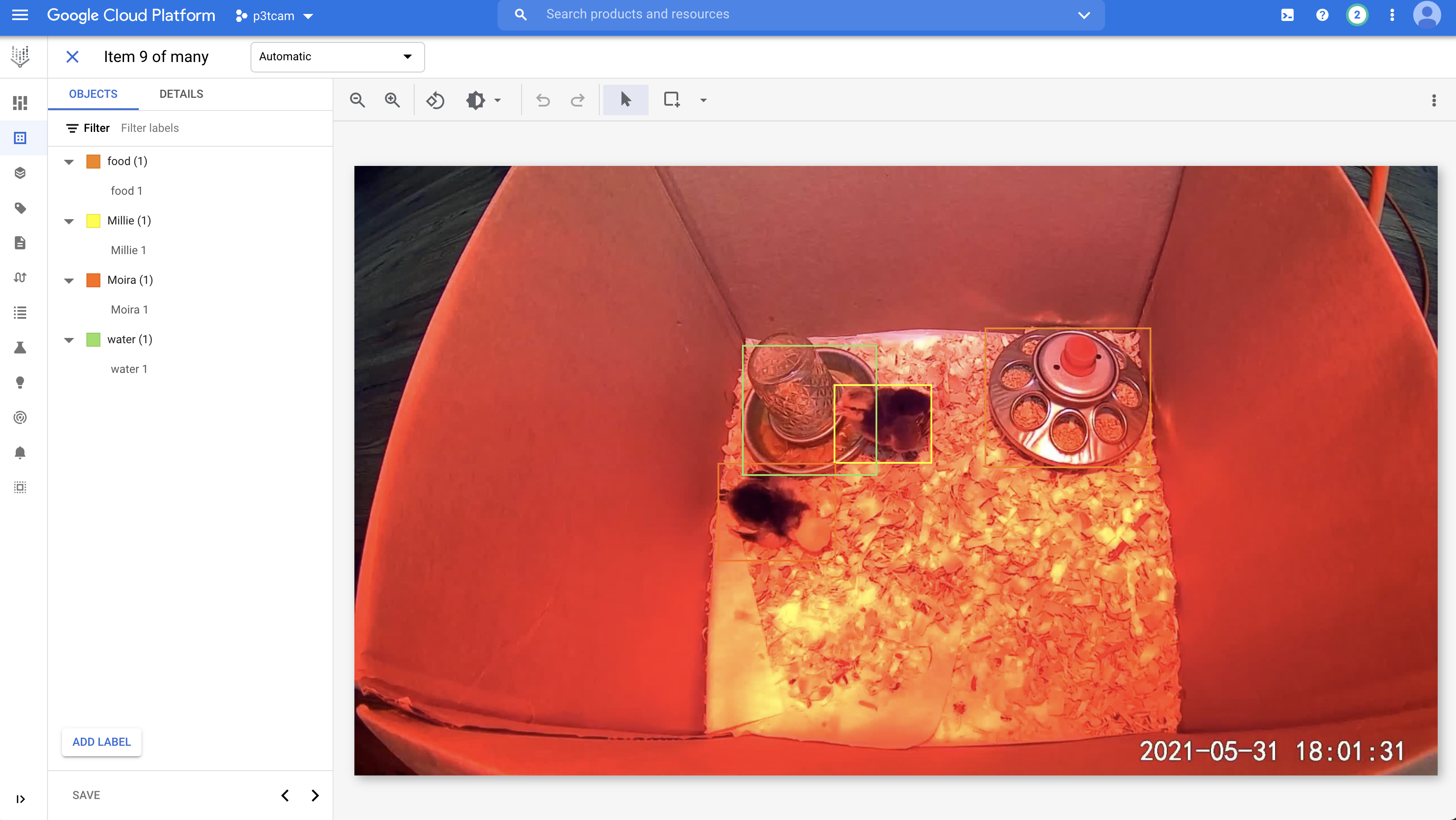The height and width of the screenshot is (820, 1456).
Task: Select the add bounding box tool
Action: tap(671, 100)
